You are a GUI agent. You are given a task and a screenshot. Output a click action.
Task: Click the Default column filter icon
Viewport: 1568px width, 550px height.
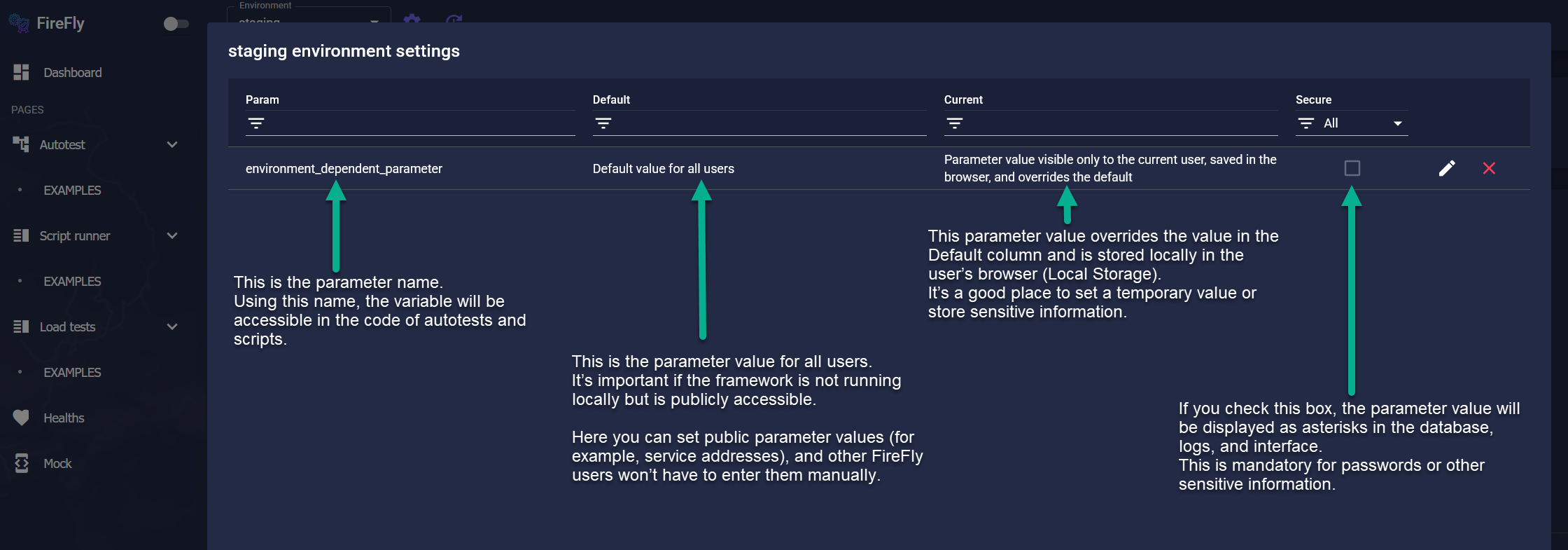click(x=603, y=123)
